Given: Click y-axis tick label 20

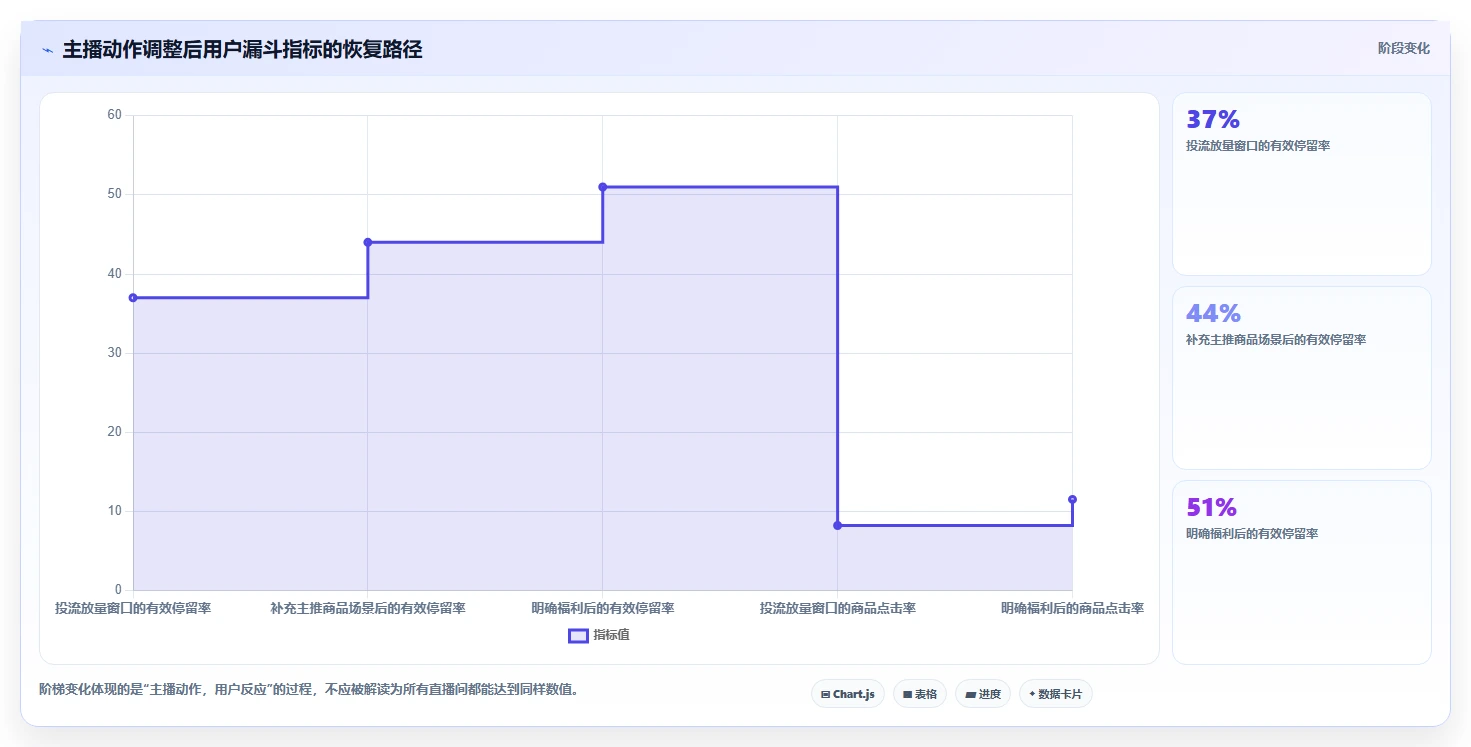Looking at the screenshot, I should [114, 432].
